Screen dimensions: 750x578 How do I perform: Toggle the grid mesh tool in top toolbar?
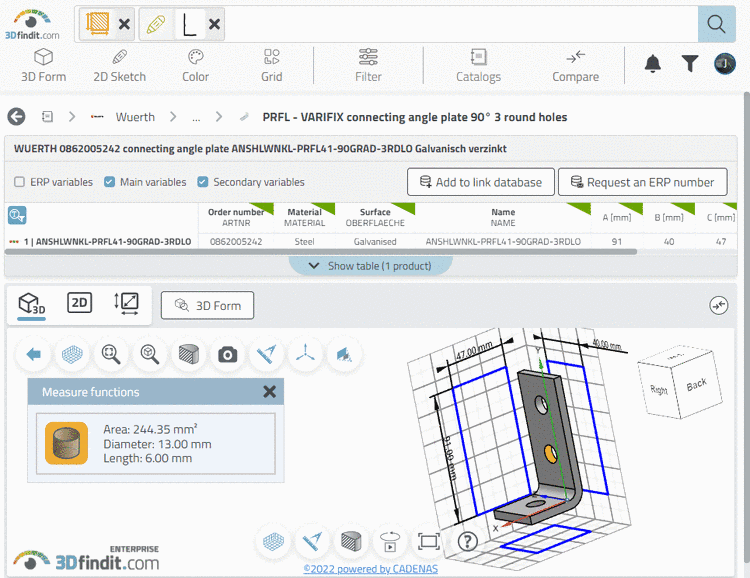(72, 355)
